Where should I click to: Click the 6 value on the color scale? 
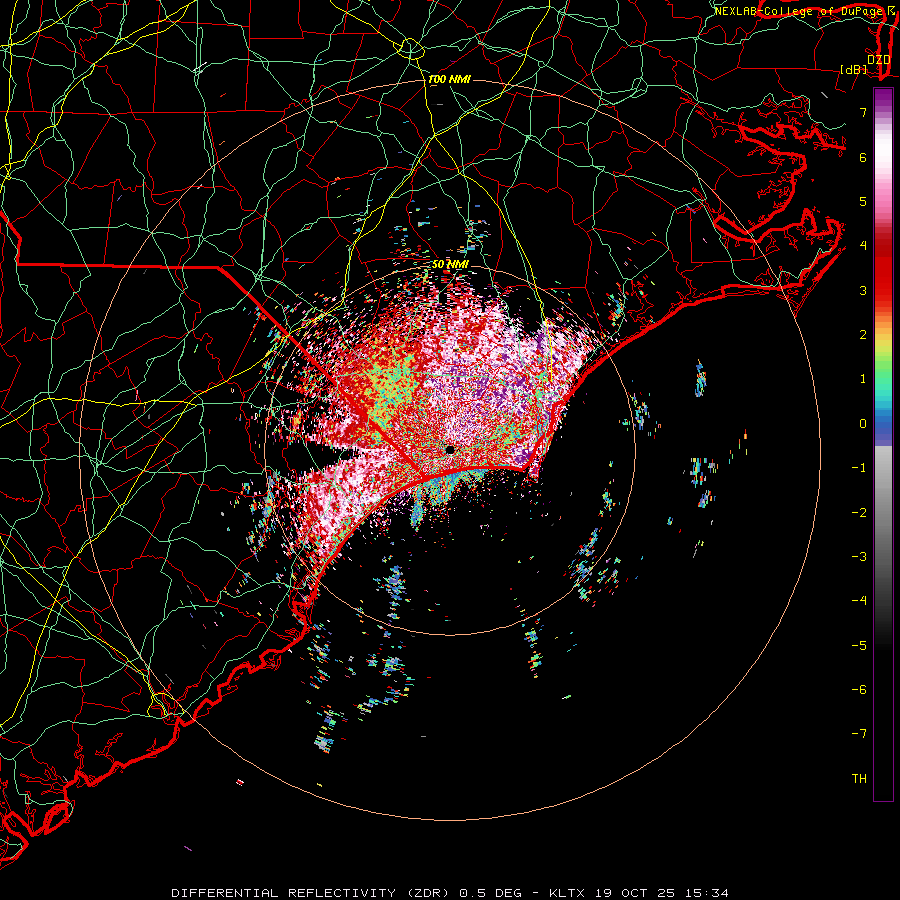point(863,157)
